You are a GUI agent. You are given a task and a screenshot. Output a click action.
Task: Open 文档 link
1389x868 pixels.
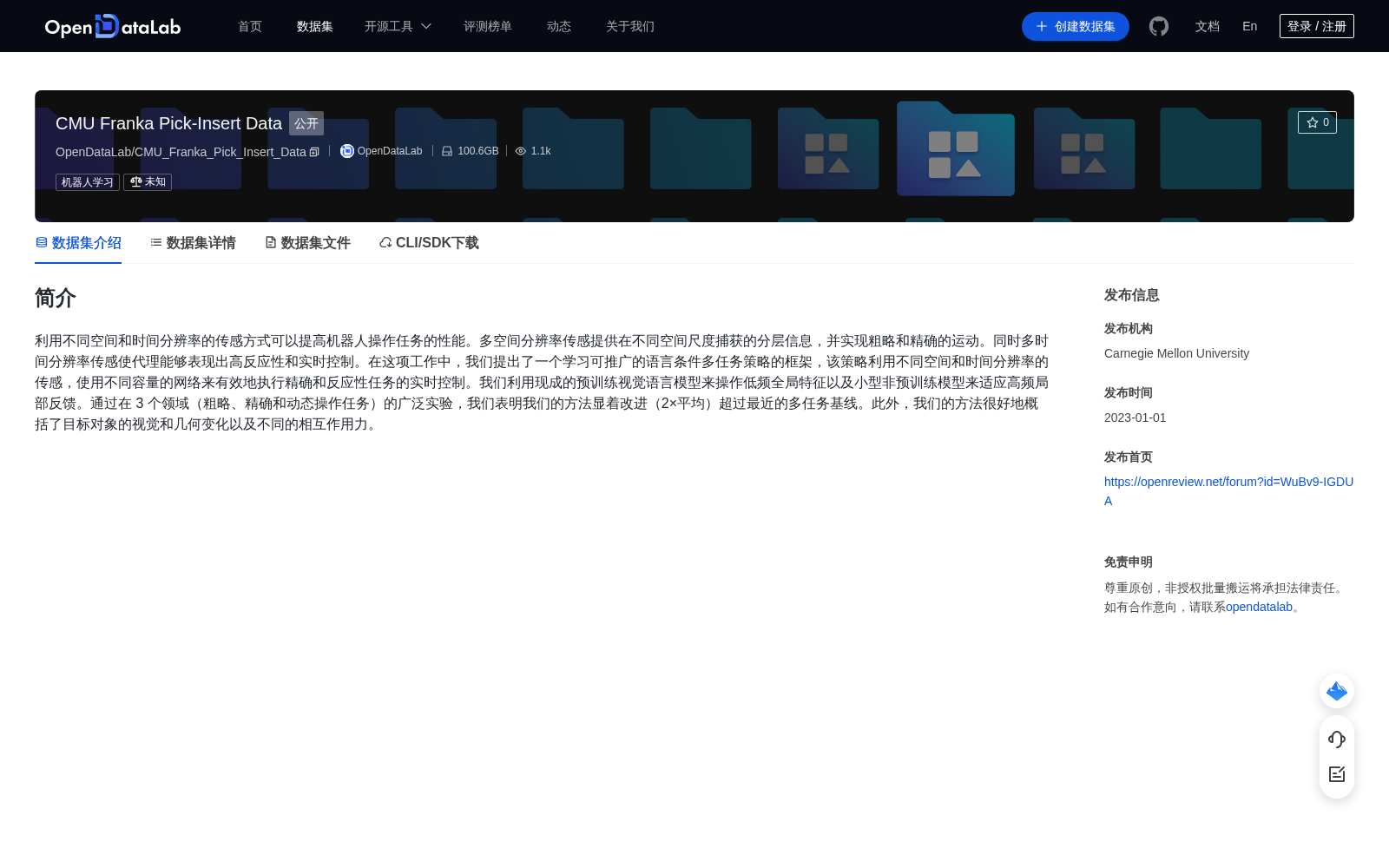(1208, 26)
